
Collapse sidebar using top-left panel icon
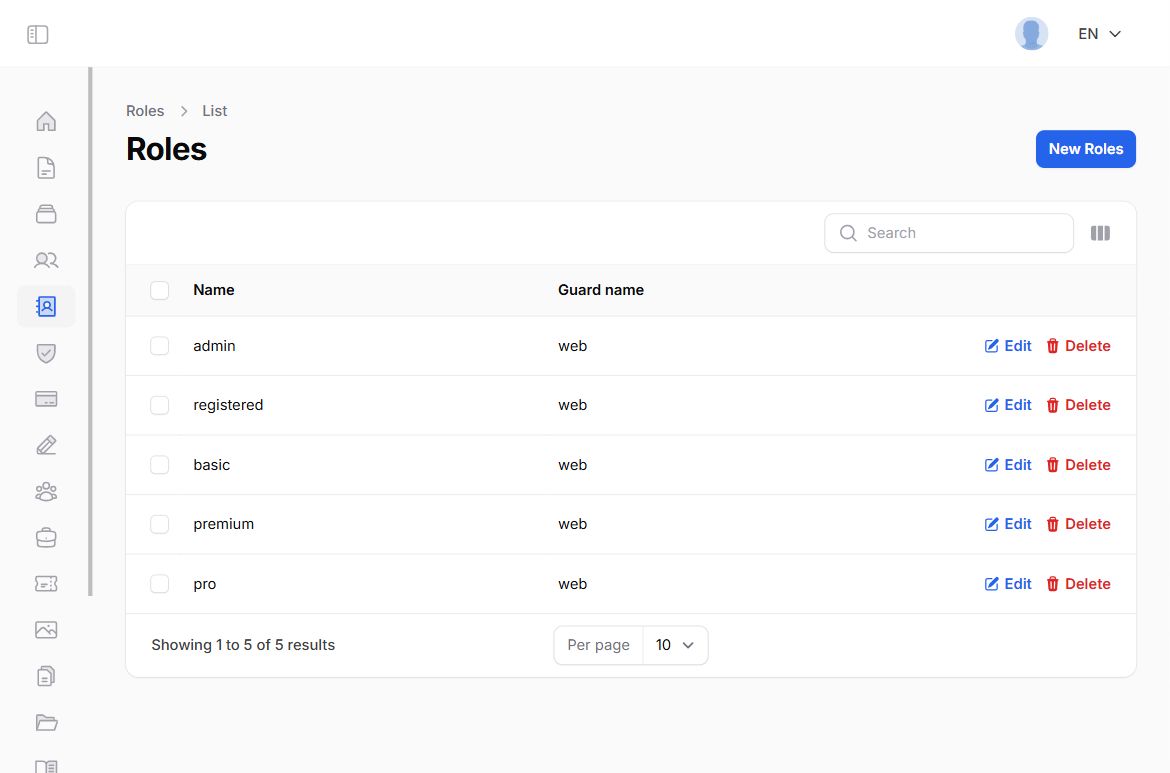(38, 35)
